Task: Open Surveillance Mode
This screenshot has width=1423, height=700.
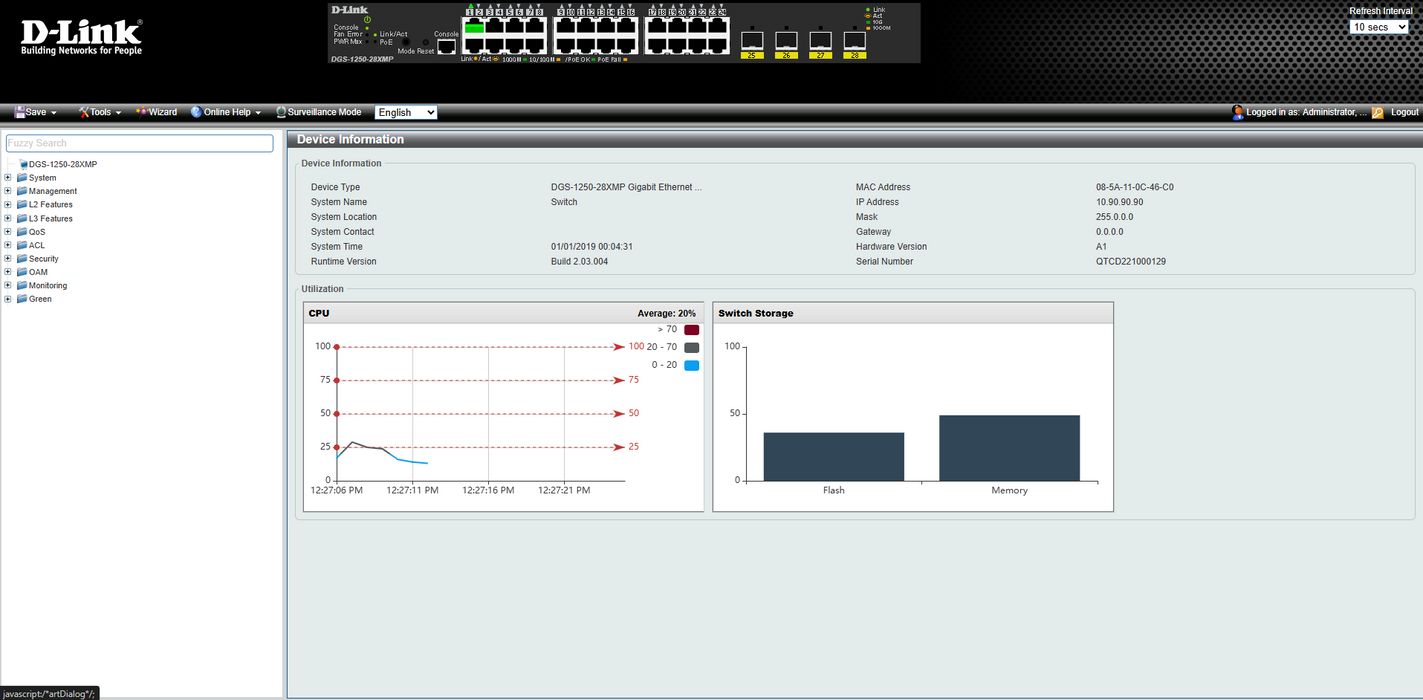Action: click(318, 113)
